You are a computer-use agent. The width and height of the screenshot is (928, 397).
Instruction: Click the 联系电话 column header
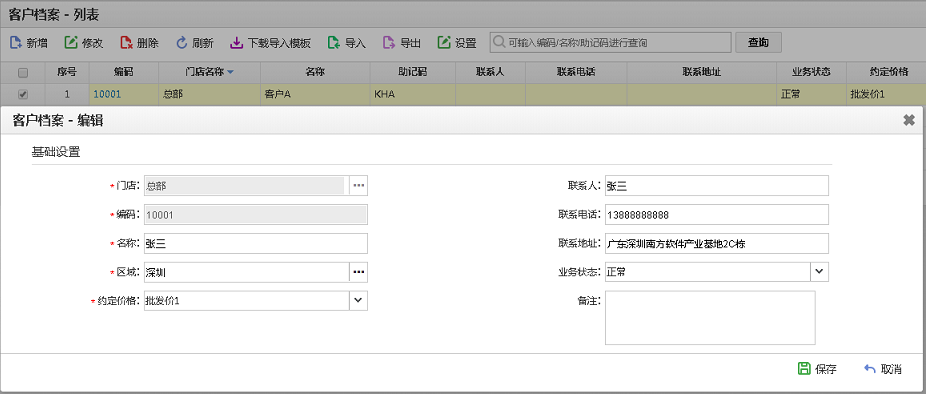pyautogui.click(x=576, y=72)
